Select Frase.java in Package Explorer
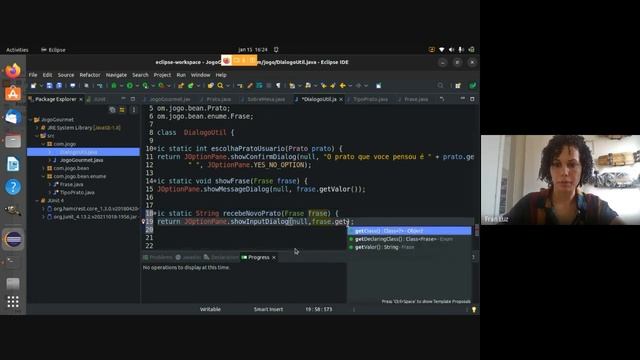 pyautogui.click(x=71, y=184)
